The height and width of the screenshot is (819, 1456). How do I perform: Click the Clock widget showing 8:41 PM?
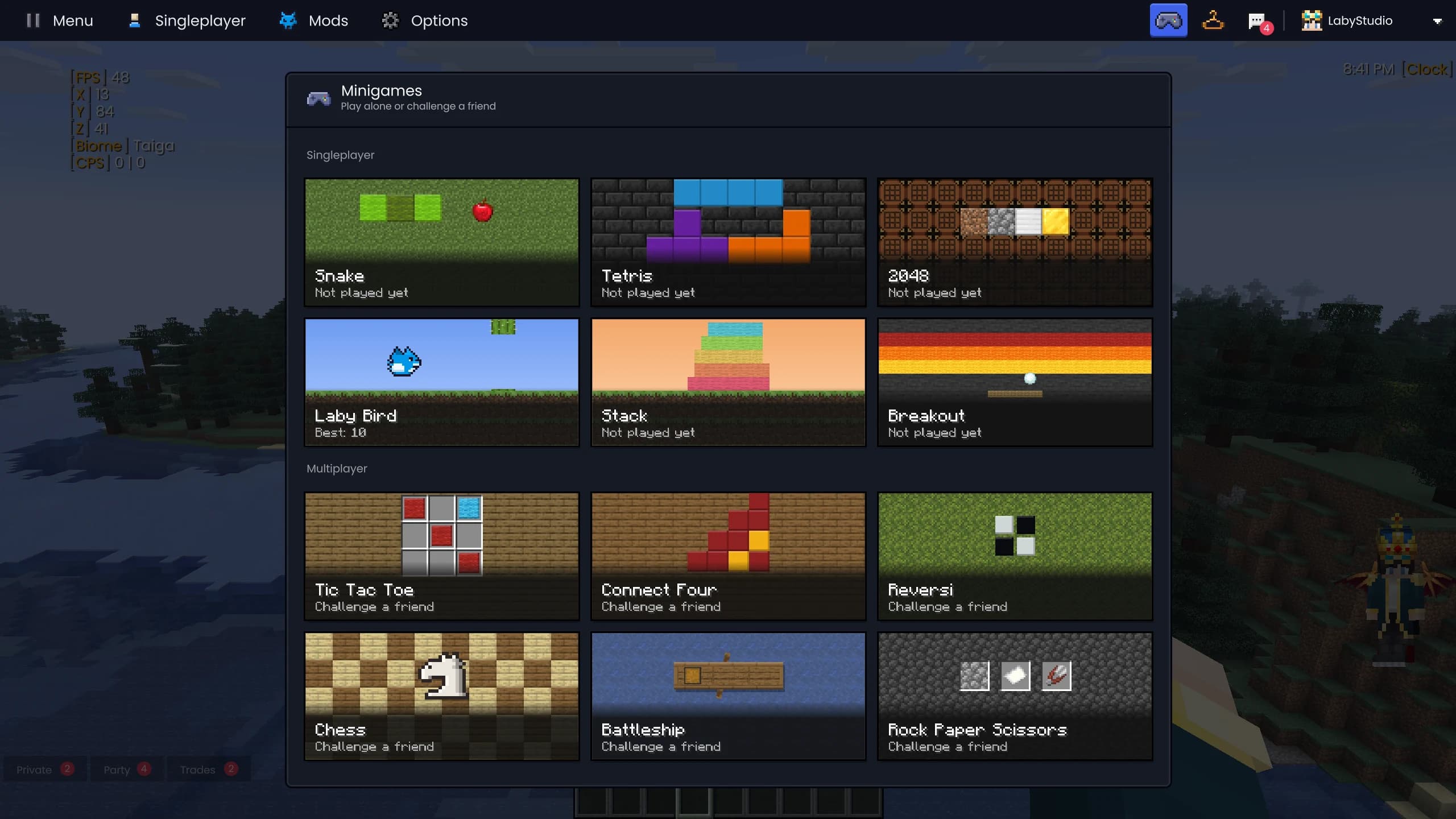1397,69
